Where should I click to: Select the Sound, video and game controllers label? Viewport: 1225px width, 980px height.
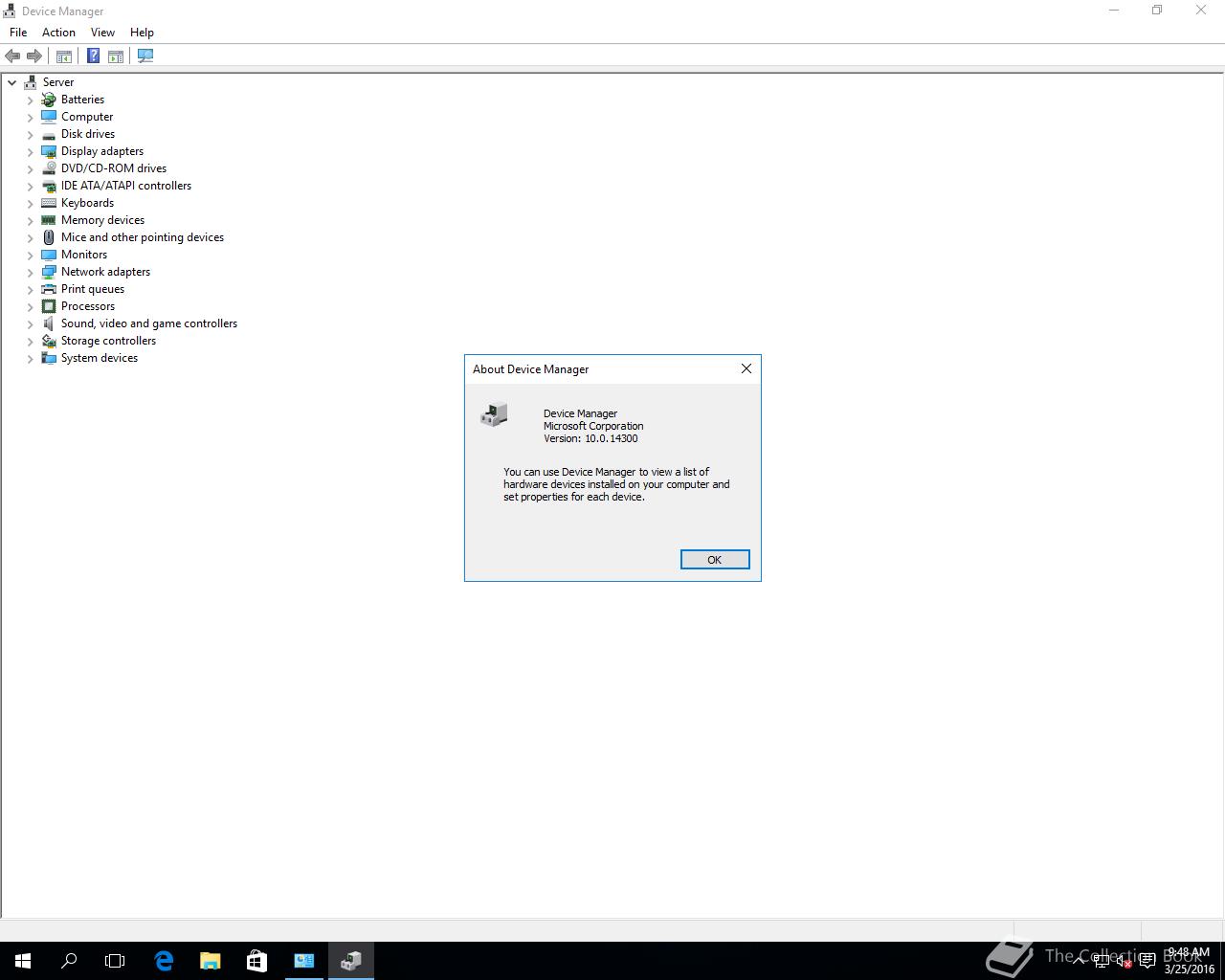point(149,323)
